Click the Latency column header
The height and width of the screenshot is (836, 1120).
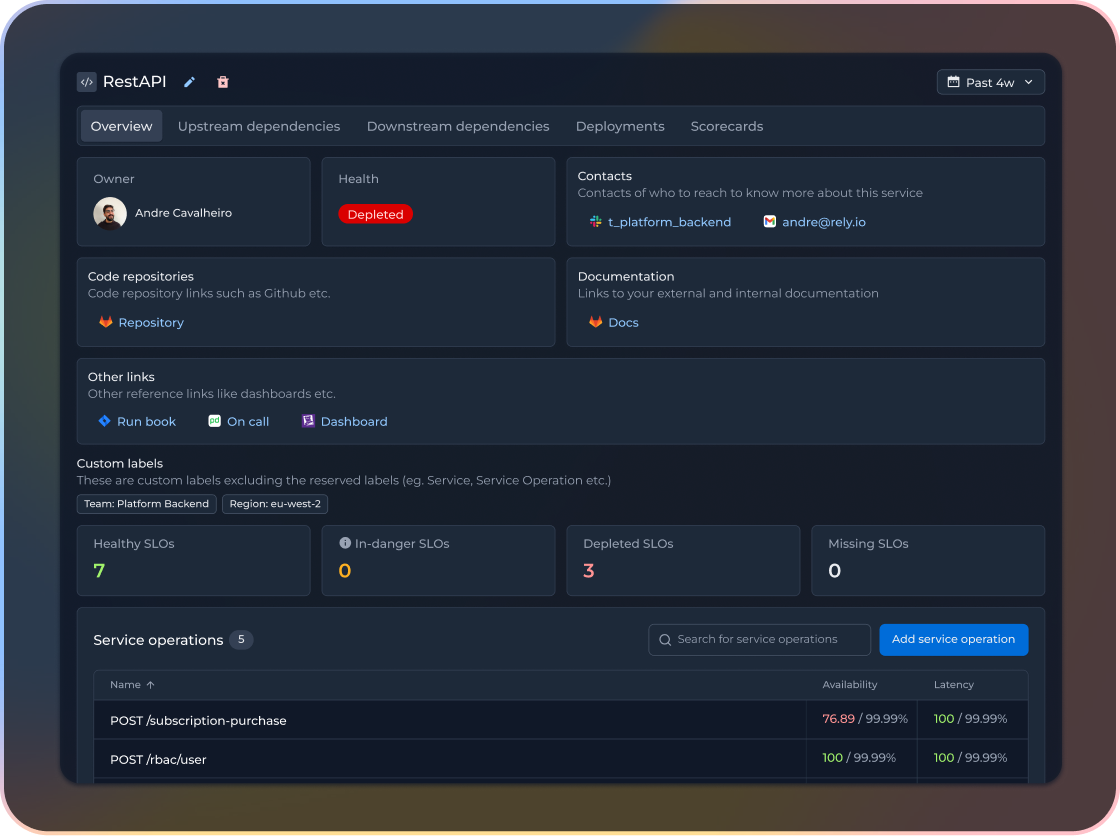pos(954,685)
